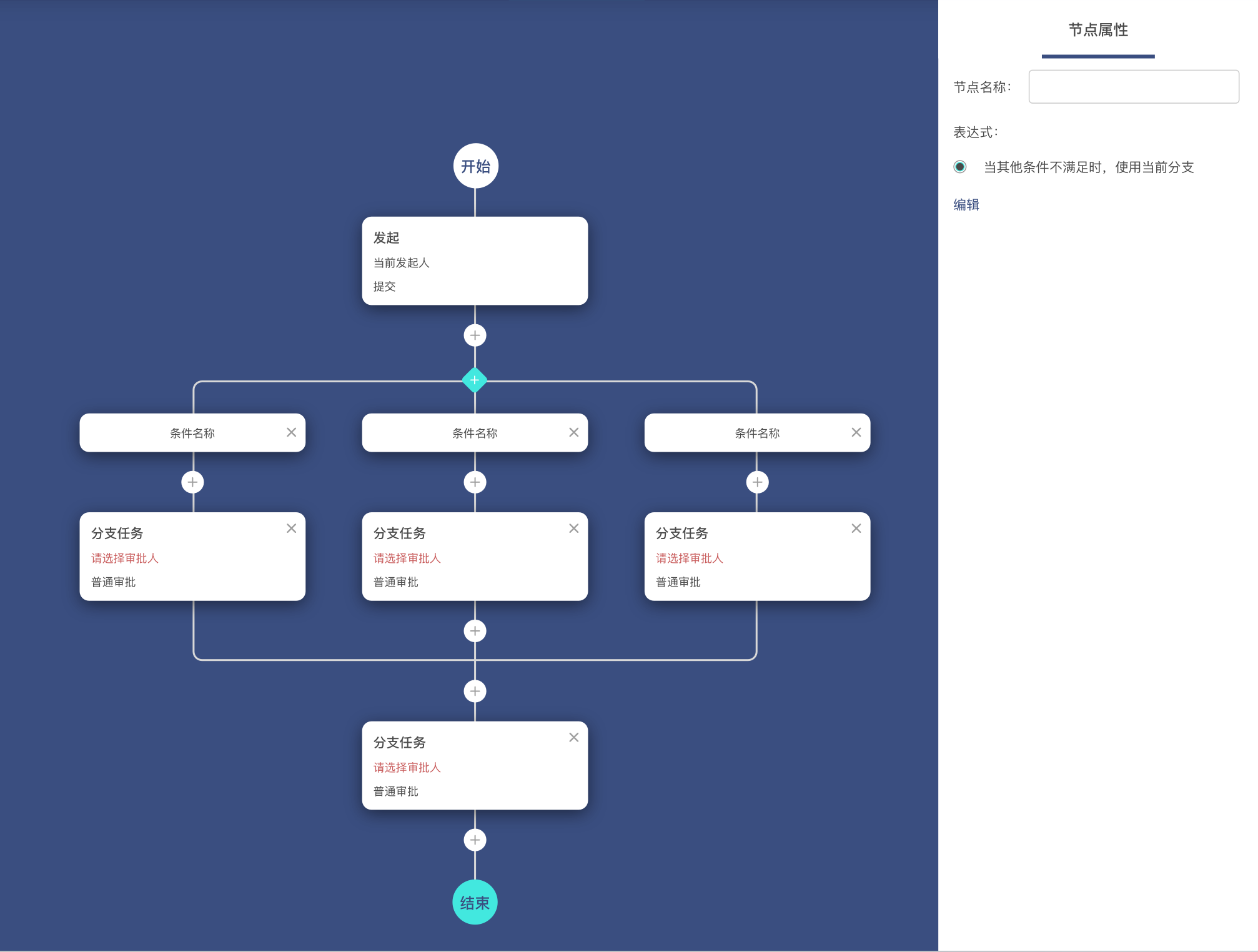Click the teal diamond add-branch icon
Viewport: 1258px width, 952px height.
[x=475, y=380]
